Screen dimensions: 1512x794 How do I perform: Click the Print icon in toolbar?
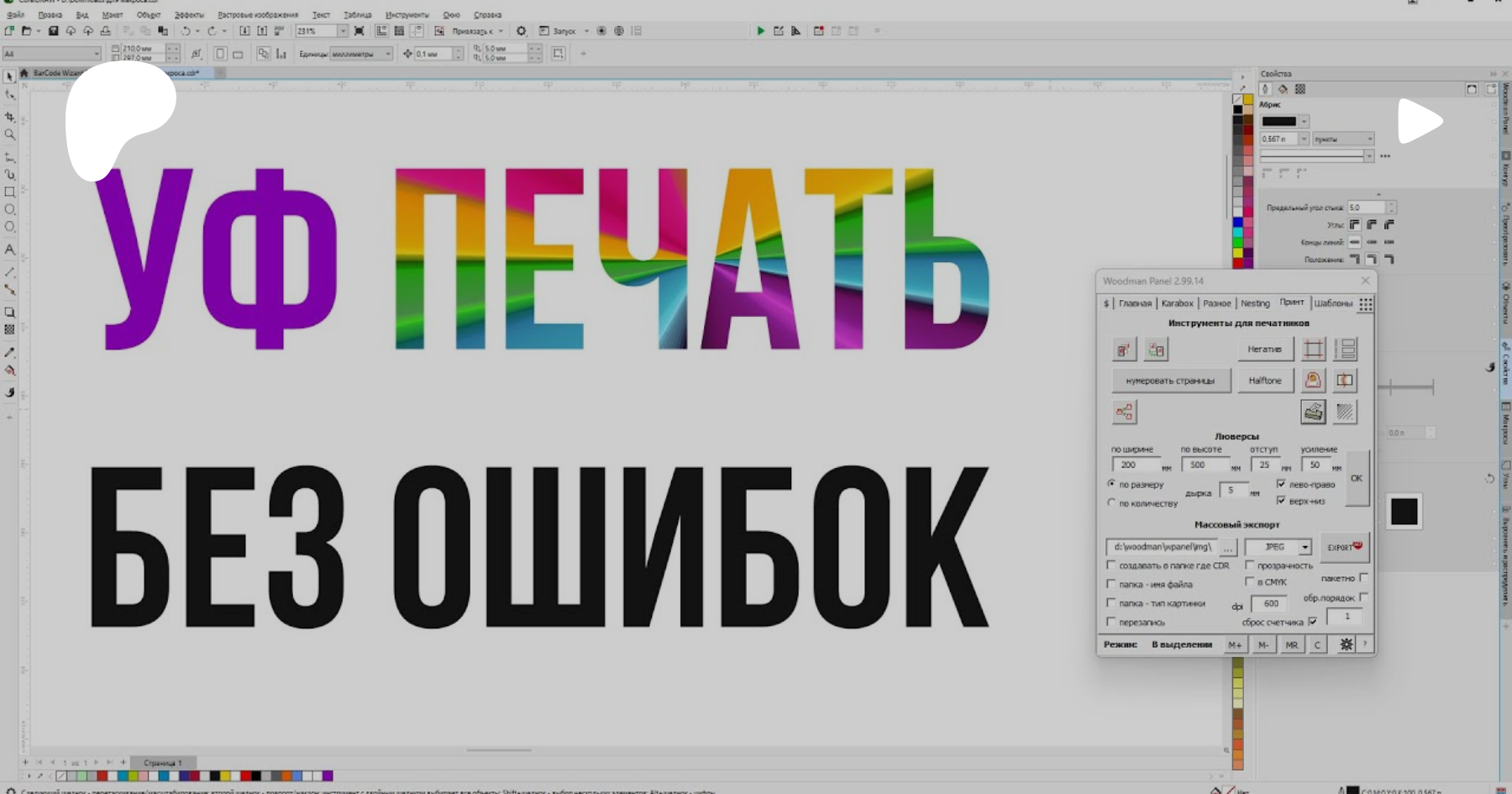pyautogui.click(x=105, y=31)
